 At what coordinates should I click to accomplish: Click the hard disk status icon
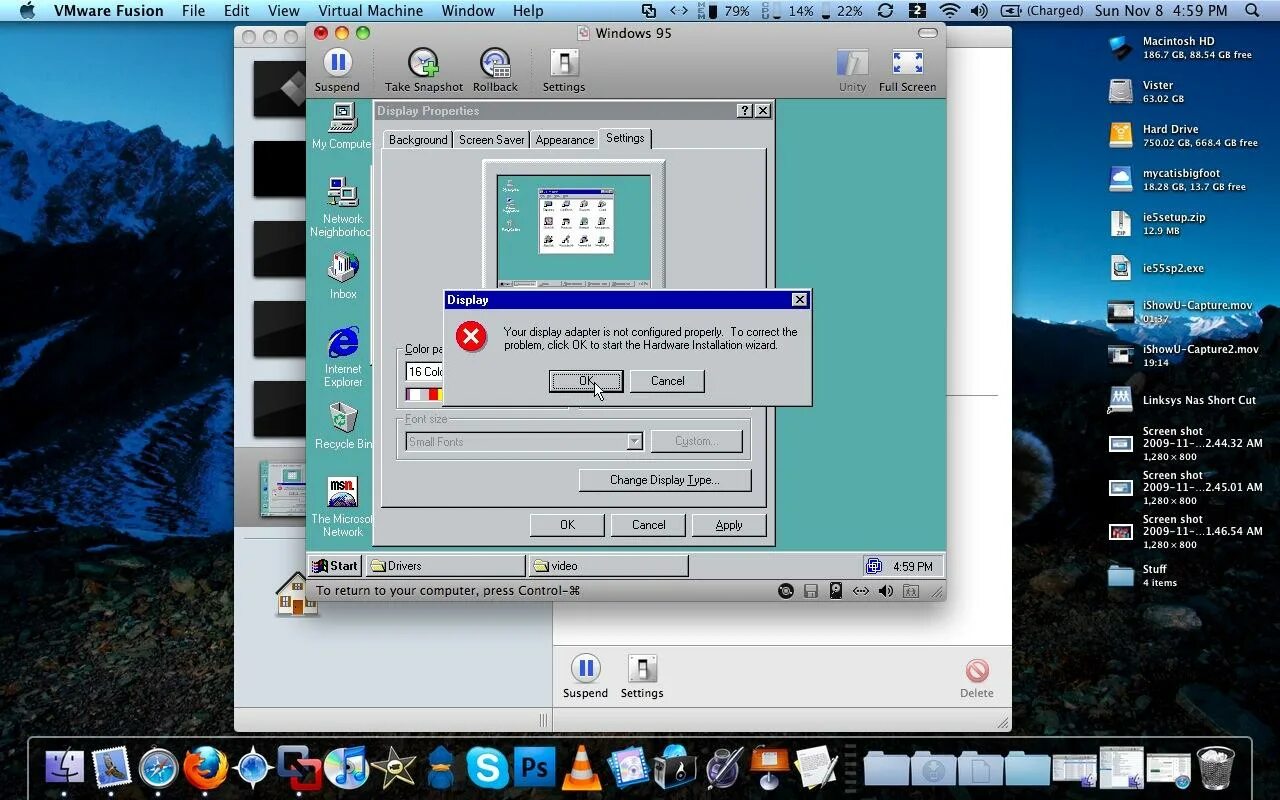pyautogui.click(x=836, y=591)
